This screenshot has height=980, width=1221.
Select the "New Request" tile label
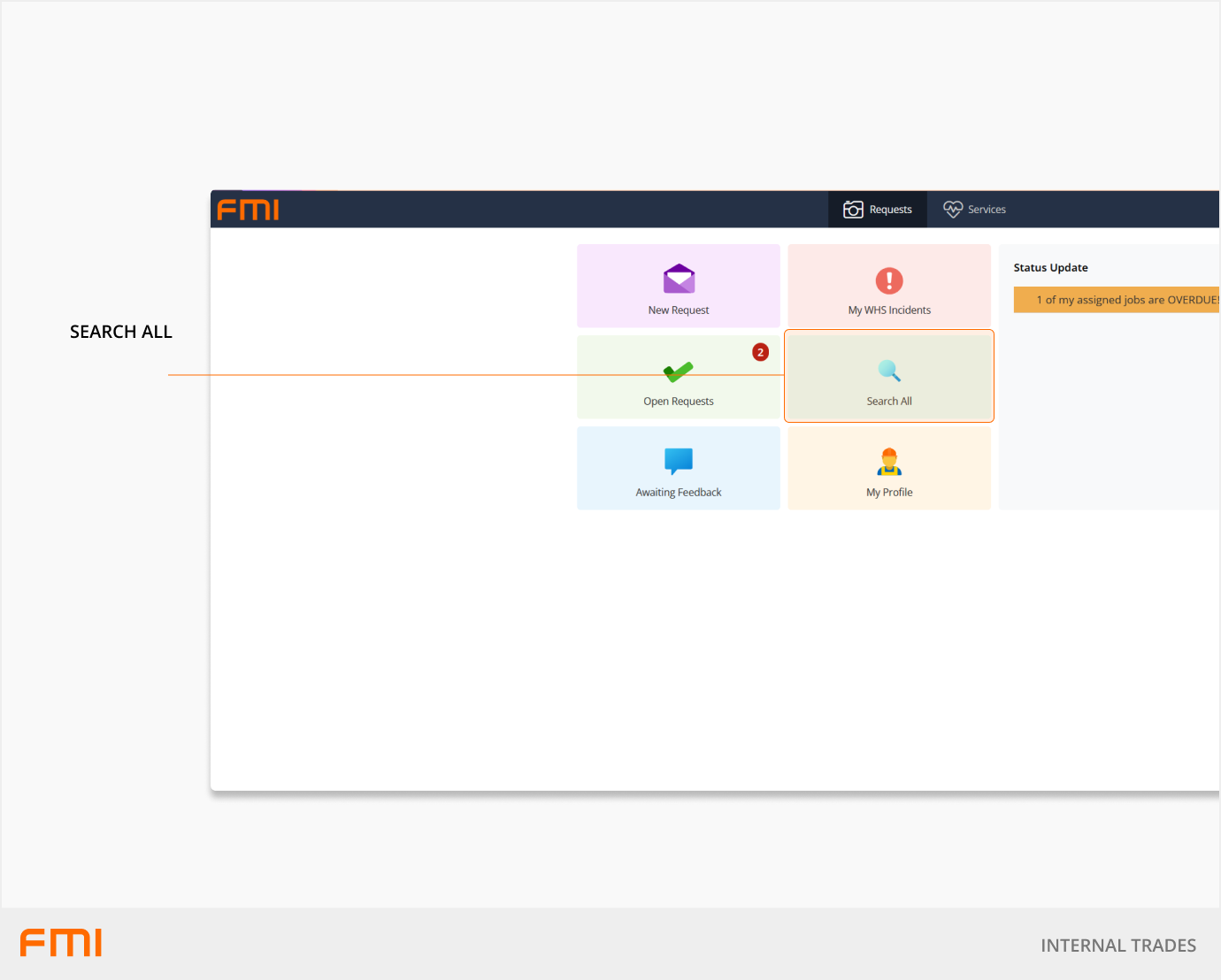(679, 310)
